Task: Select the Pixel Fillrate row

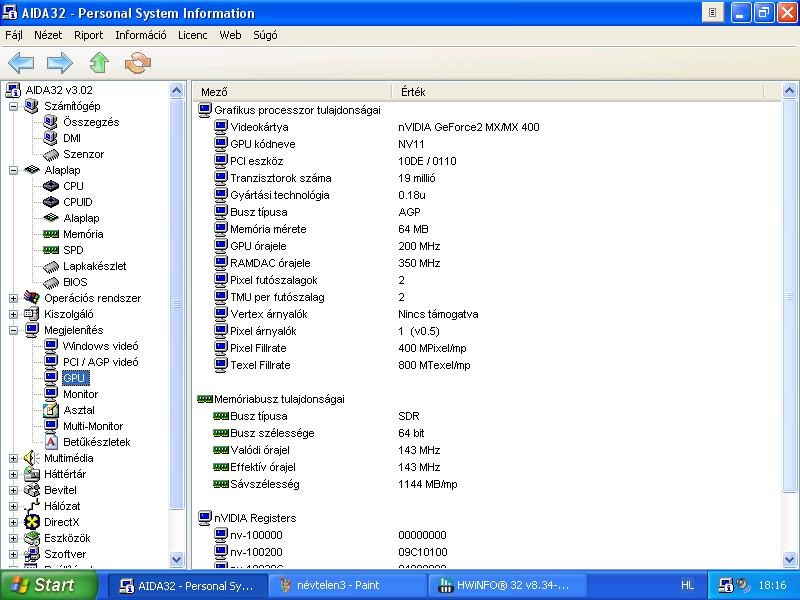Action: (x=340, y=348)
